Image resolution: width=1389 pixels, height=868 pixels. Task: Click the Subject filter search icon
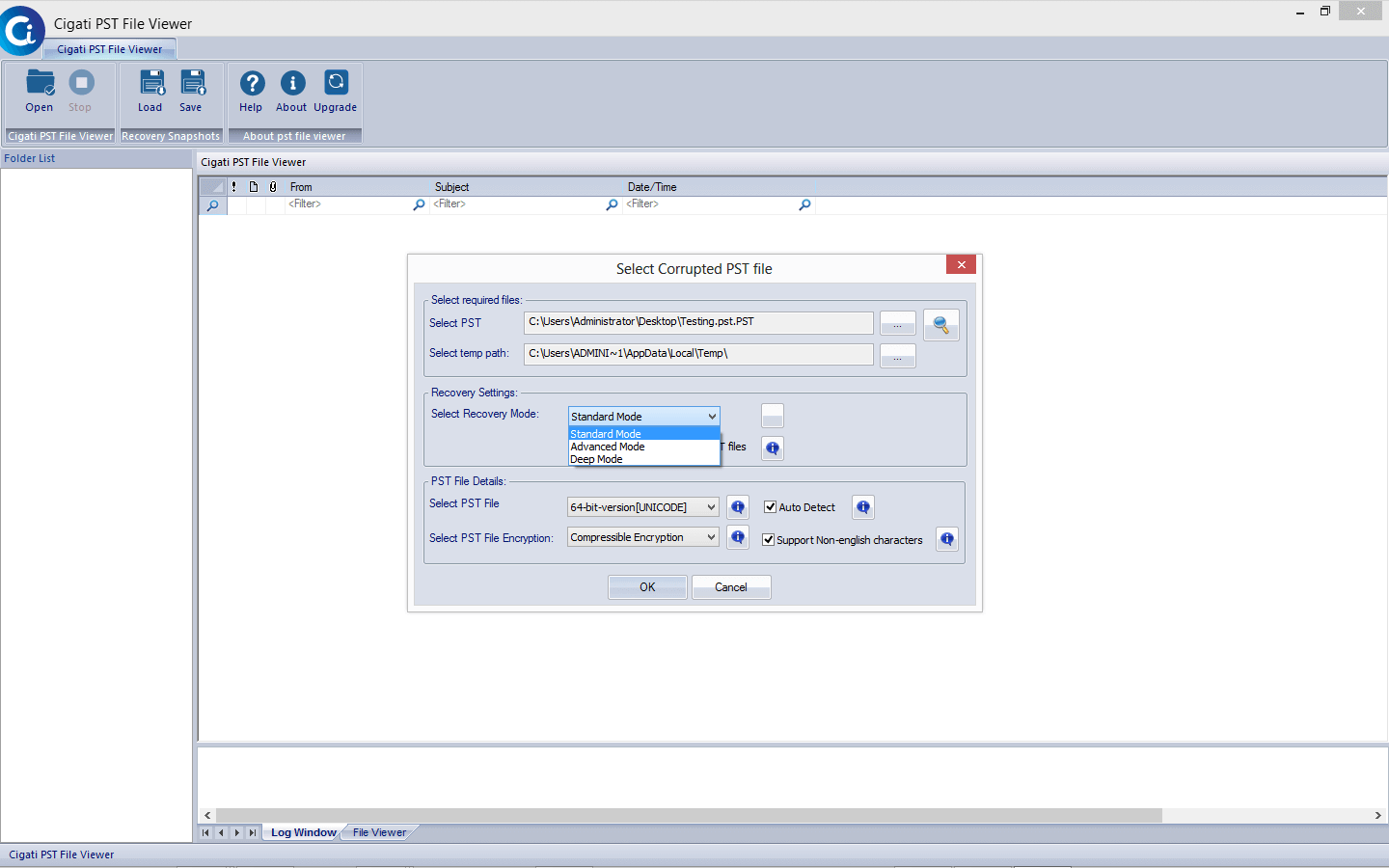tap(612, 204)
